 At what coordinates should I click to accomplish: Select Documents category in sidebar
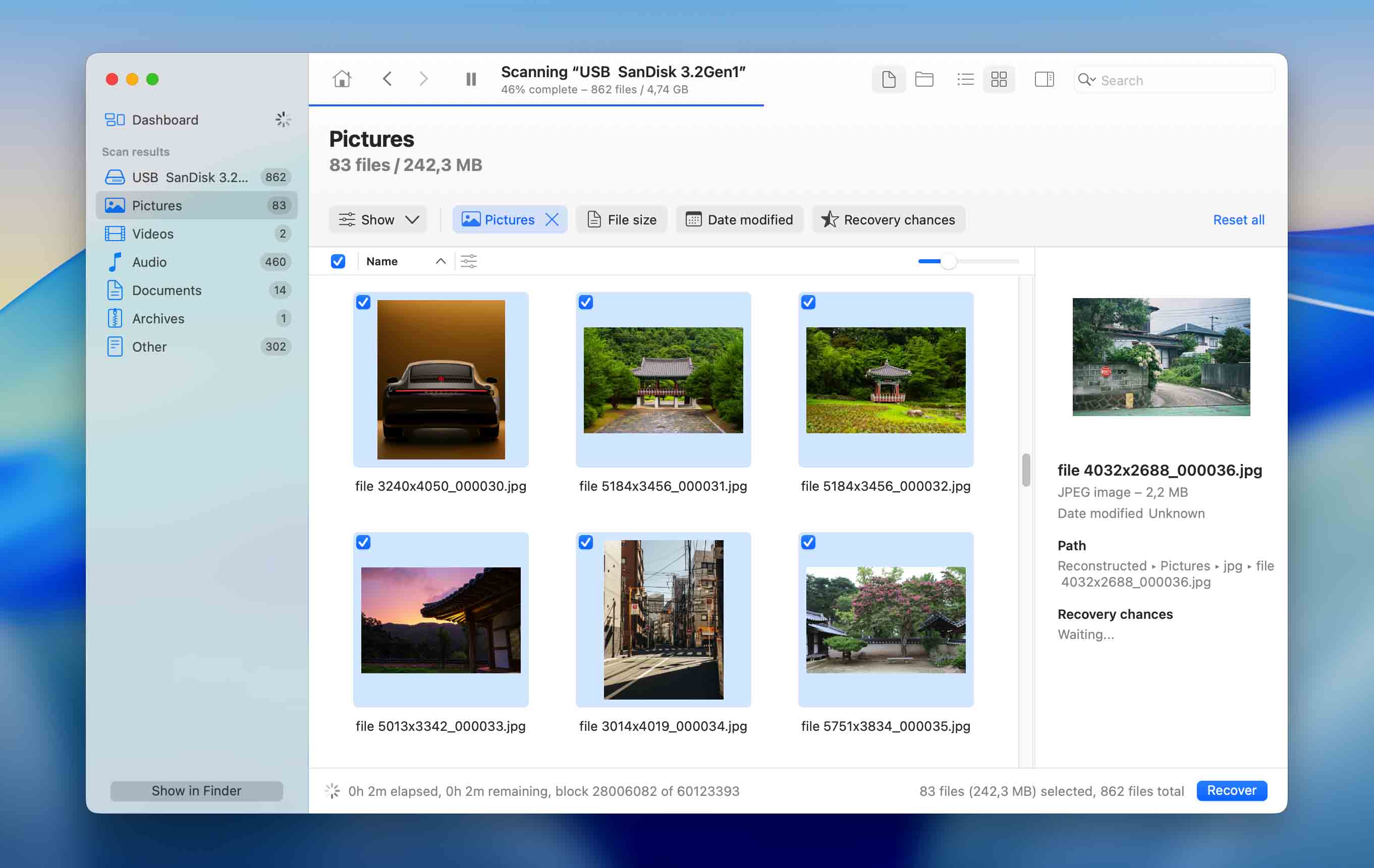tap(167, 291)
